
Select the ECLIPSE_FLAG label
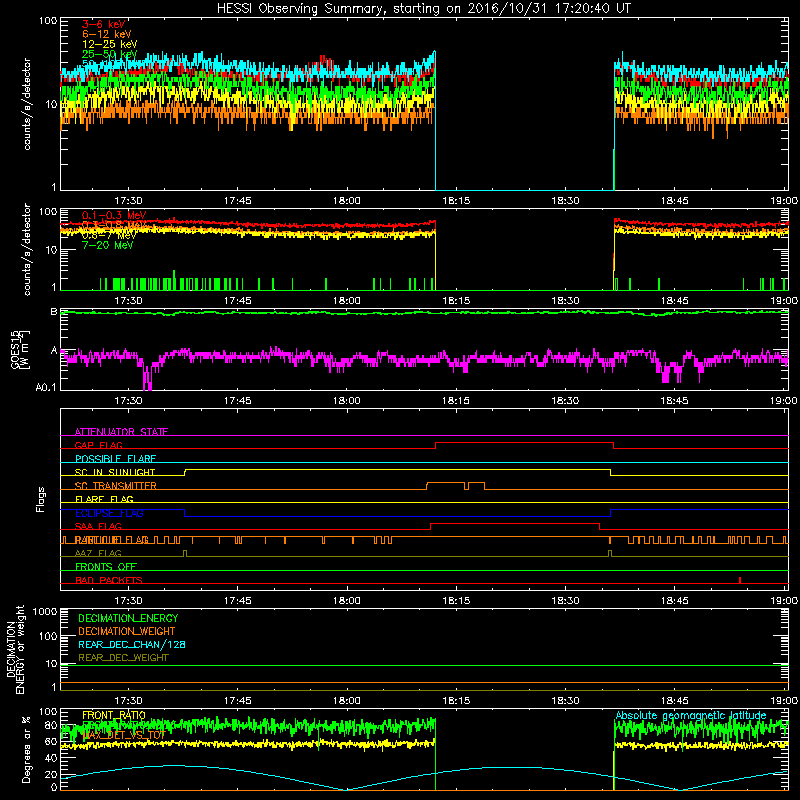(x=109, y=513)
